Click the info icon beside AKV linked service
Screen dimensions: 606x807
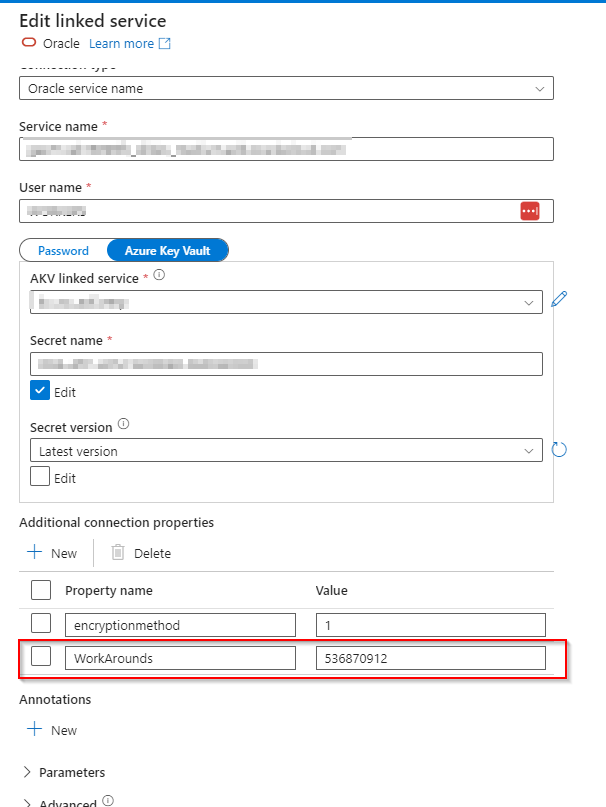pos(159,275)
